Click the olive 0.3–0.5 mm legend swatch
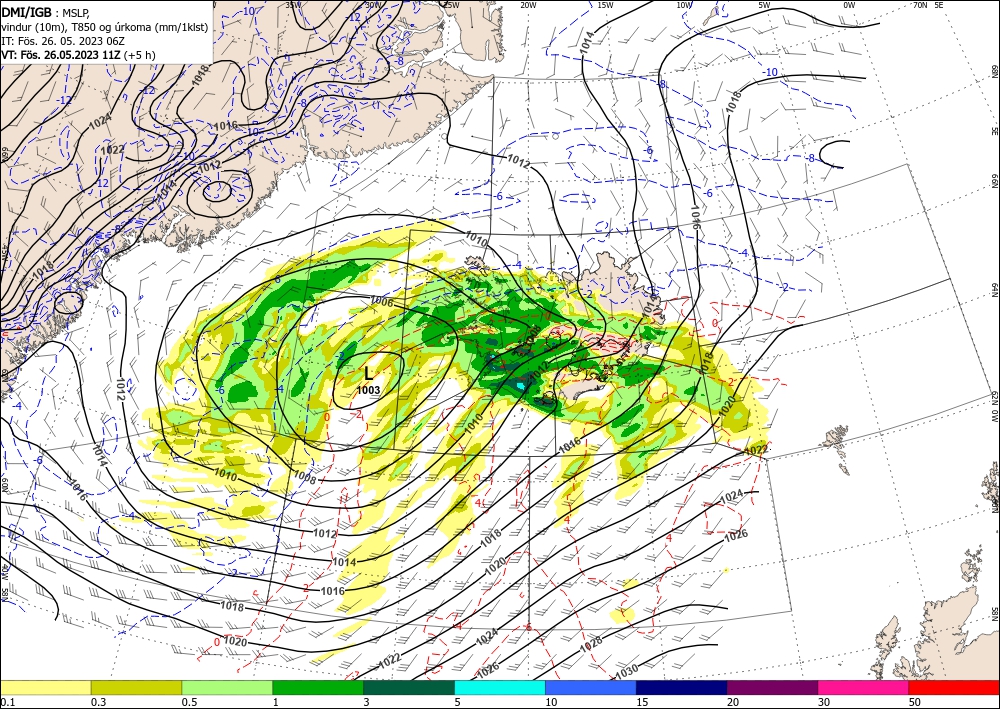The width and height of the screenshot is (1000, 709). [136, 687]
